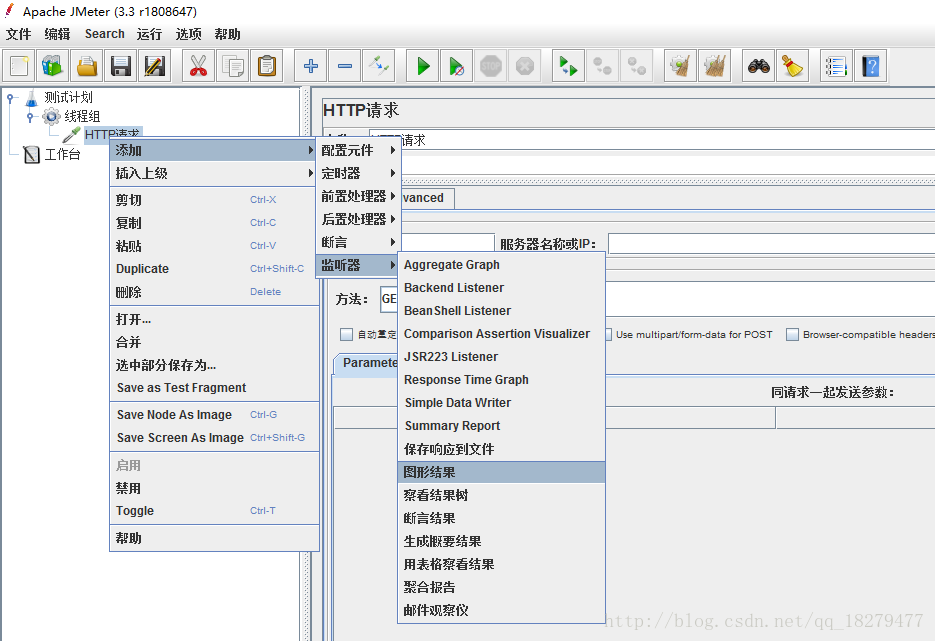Choose 用表格察看结果 listener
Screen dimensions: 935x641
click(x=501, y=565)
